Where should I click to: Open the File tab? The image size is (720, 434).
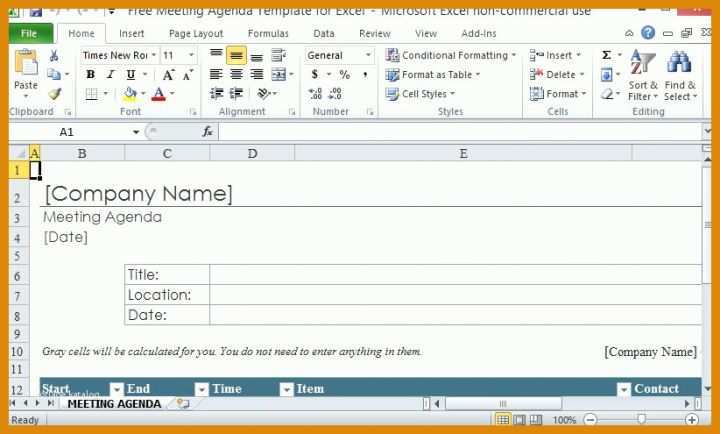[x=29, y=34]
